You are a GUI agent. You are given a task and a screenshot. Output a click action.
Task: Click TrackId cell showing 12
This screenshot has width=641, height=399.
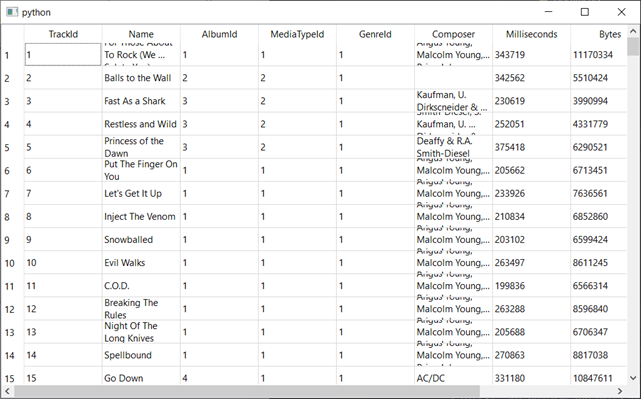(x=63, y=309)
